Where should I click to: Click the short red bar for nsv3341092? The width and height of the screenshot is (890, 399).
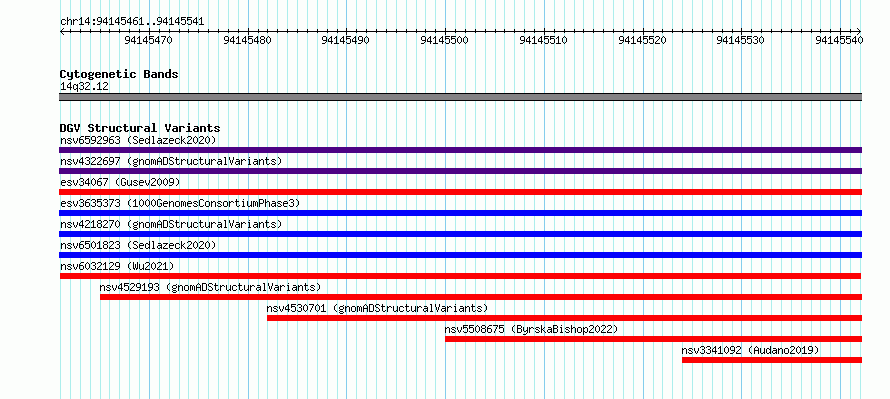click(772, 360)
